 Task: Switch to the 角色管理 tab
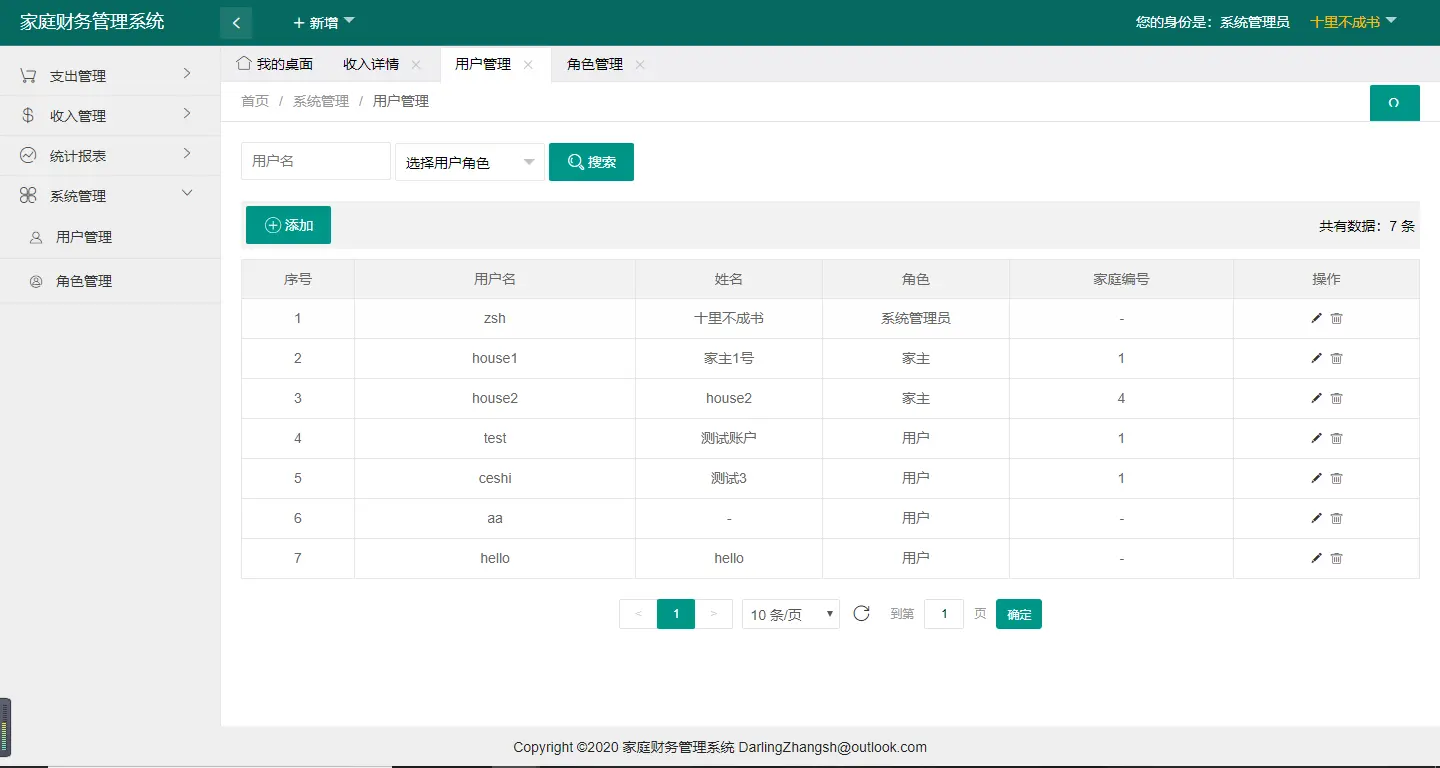tap(594, 62)
